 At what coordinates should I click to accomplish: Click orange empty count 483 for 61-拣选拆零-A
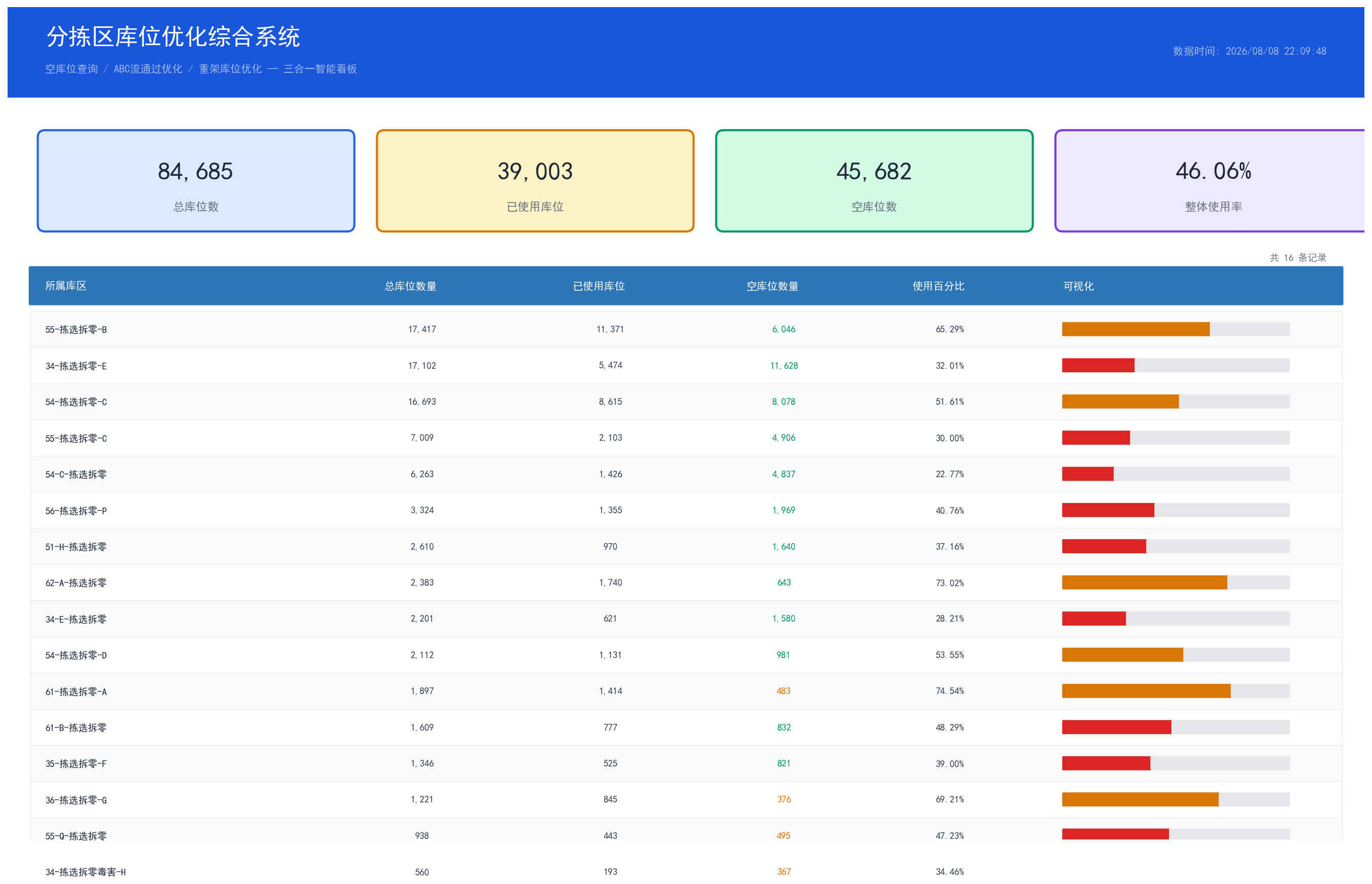pyautogui.click(x=783, y=690)
